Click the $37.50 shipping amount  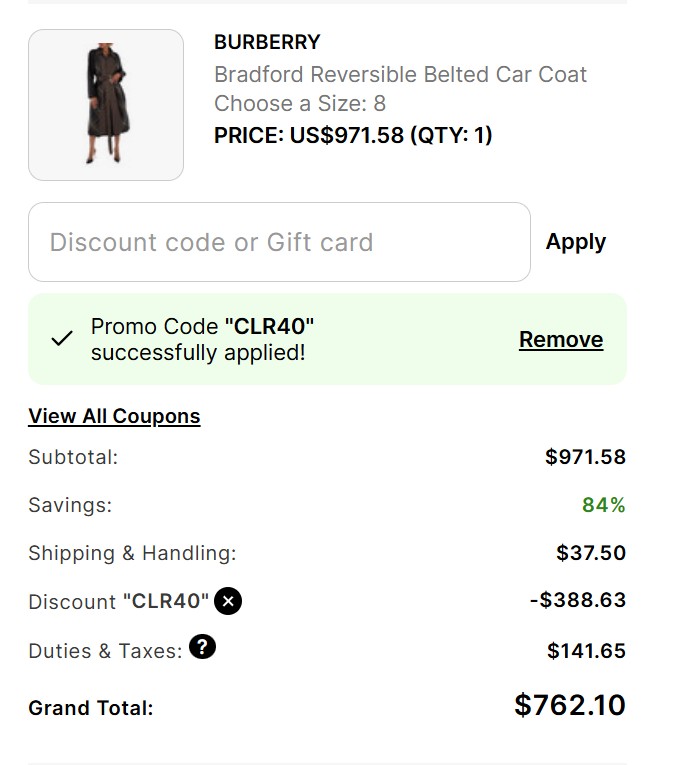591,553
